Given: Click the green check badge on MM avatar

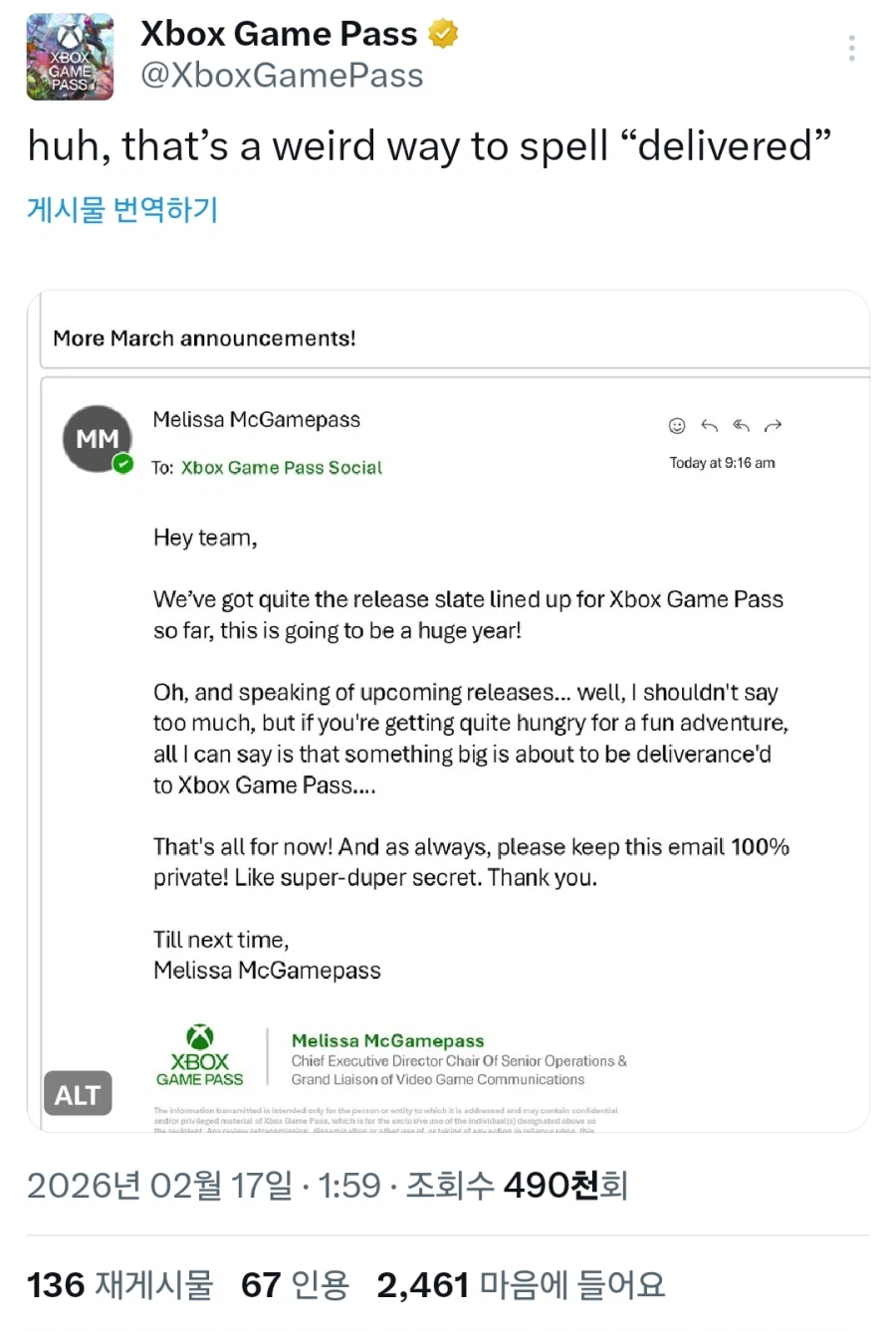Looking at the screenshot, I should (x=122, y=463).
